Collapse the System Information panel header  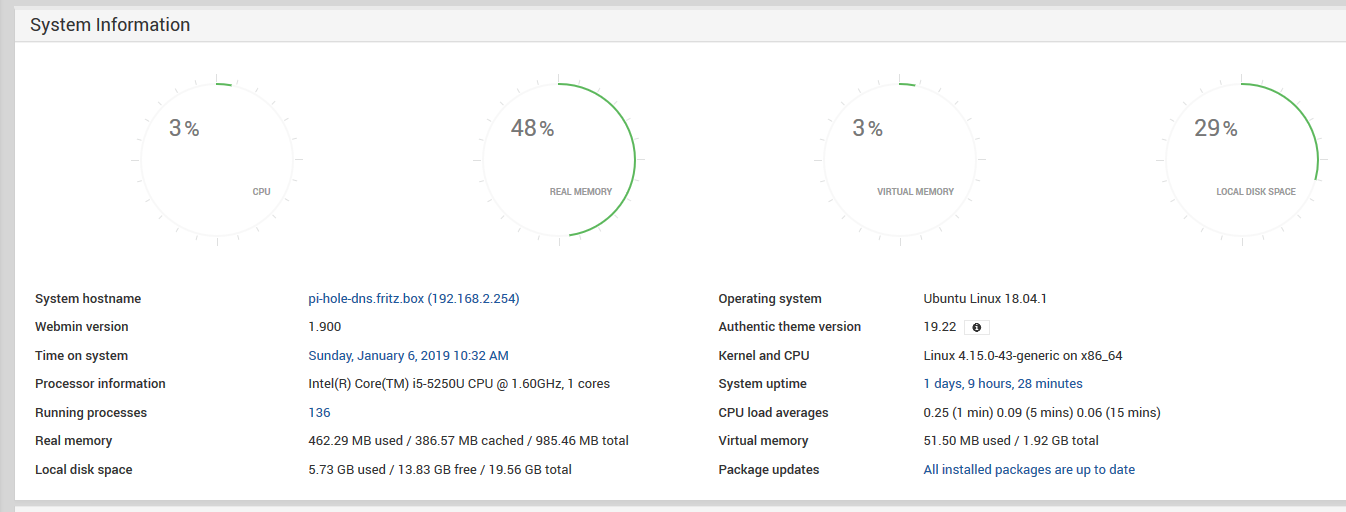(x=110, y=25)
